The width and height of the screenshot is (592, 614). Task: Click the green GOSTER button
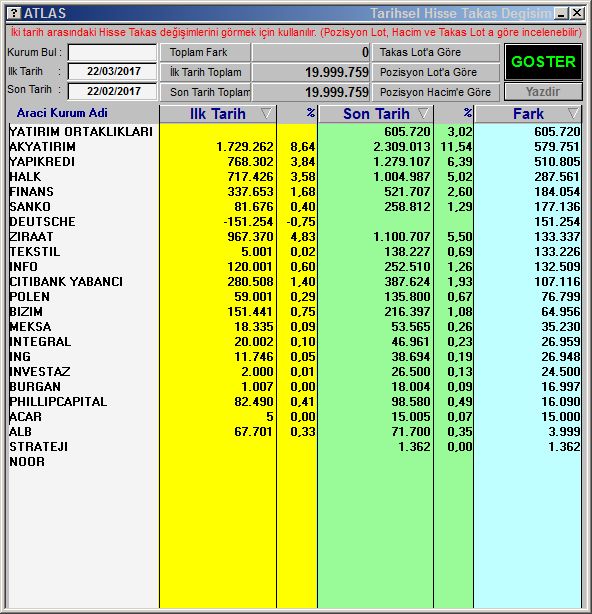(543, 62)
